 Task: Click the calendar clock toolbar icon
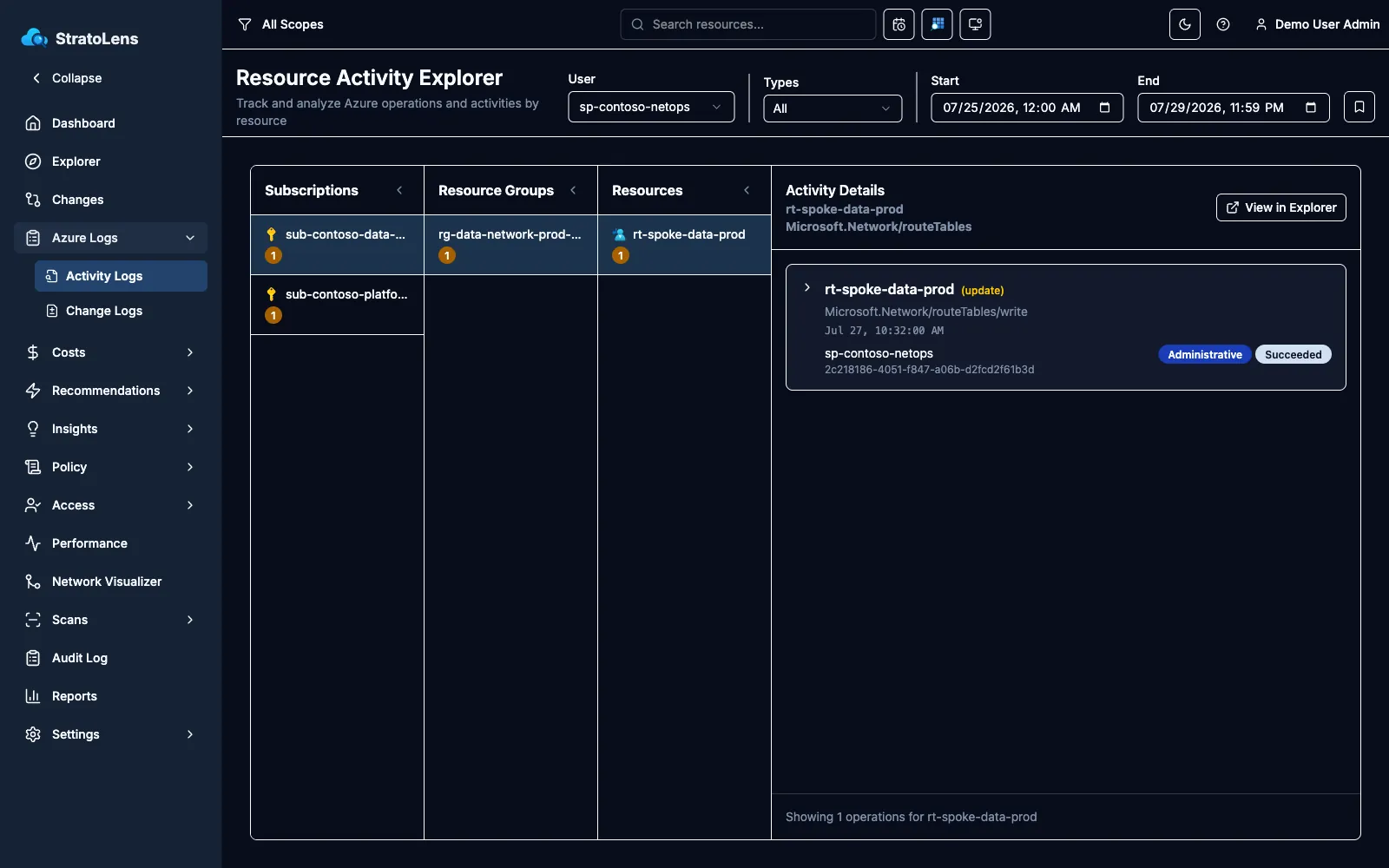(x=899, y=24)
